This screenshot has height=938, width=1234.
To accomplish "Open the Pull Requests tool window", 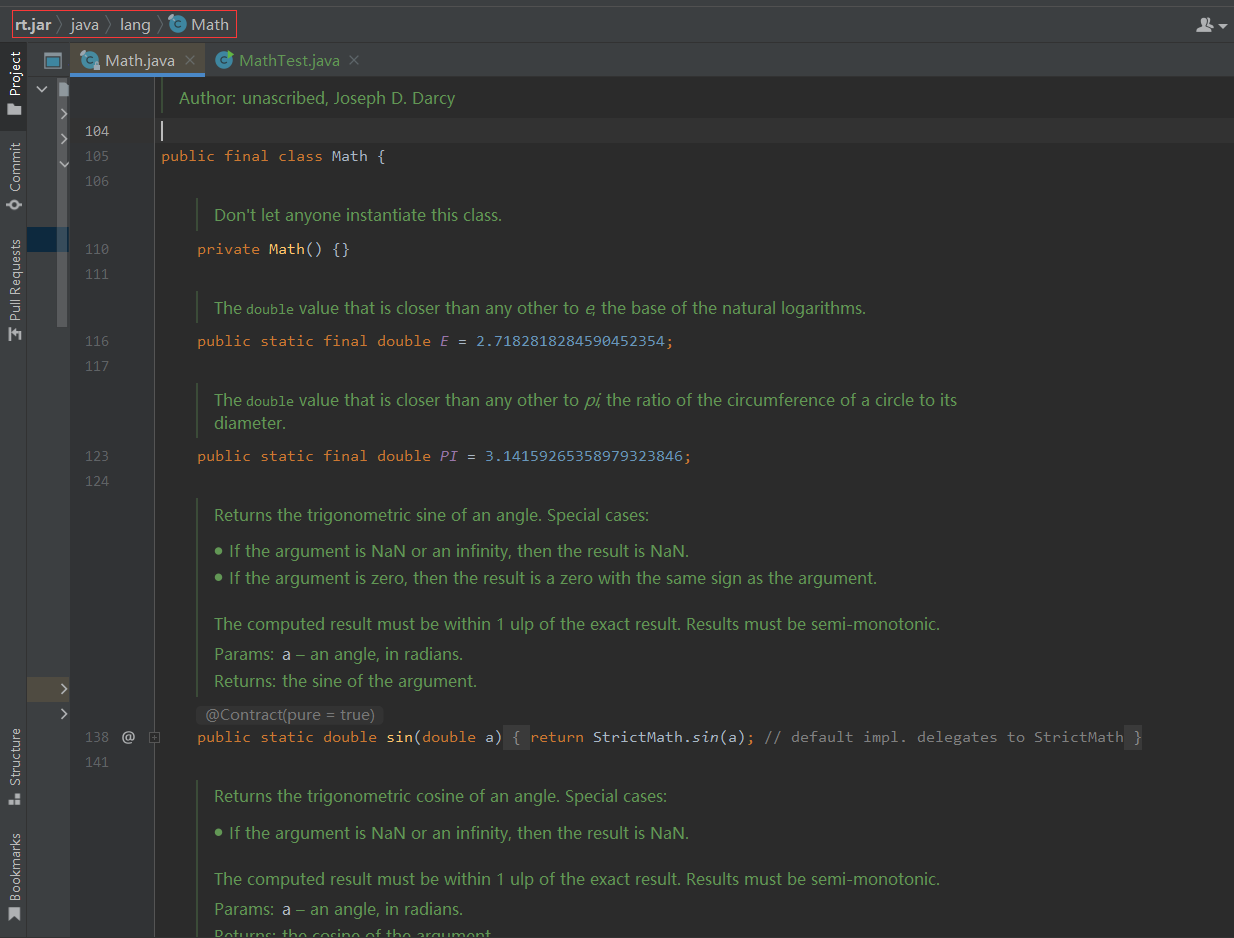I will 14,290.
